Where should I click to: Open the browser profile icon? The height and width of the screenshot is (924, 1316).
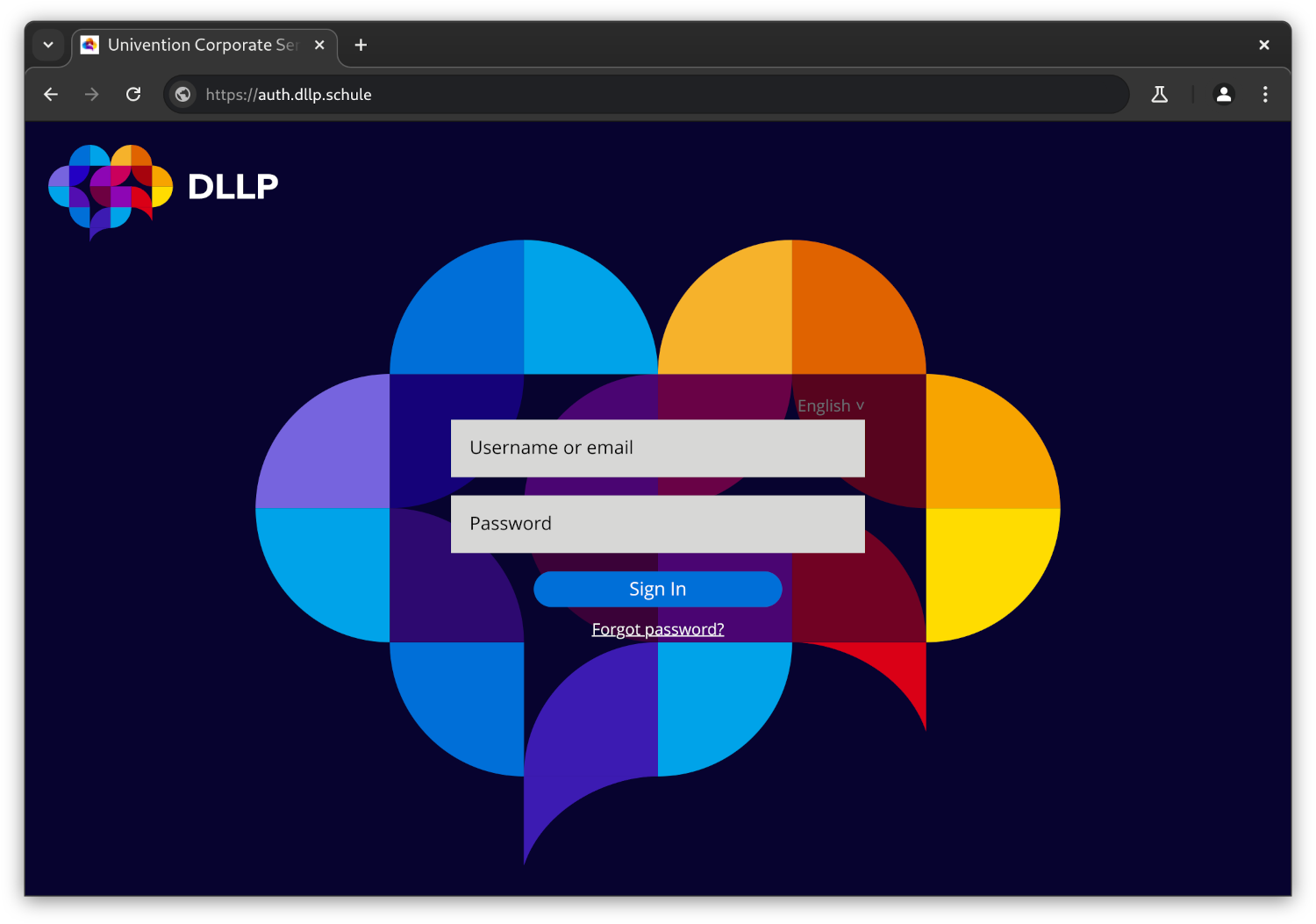click(x=1223, y=94)
